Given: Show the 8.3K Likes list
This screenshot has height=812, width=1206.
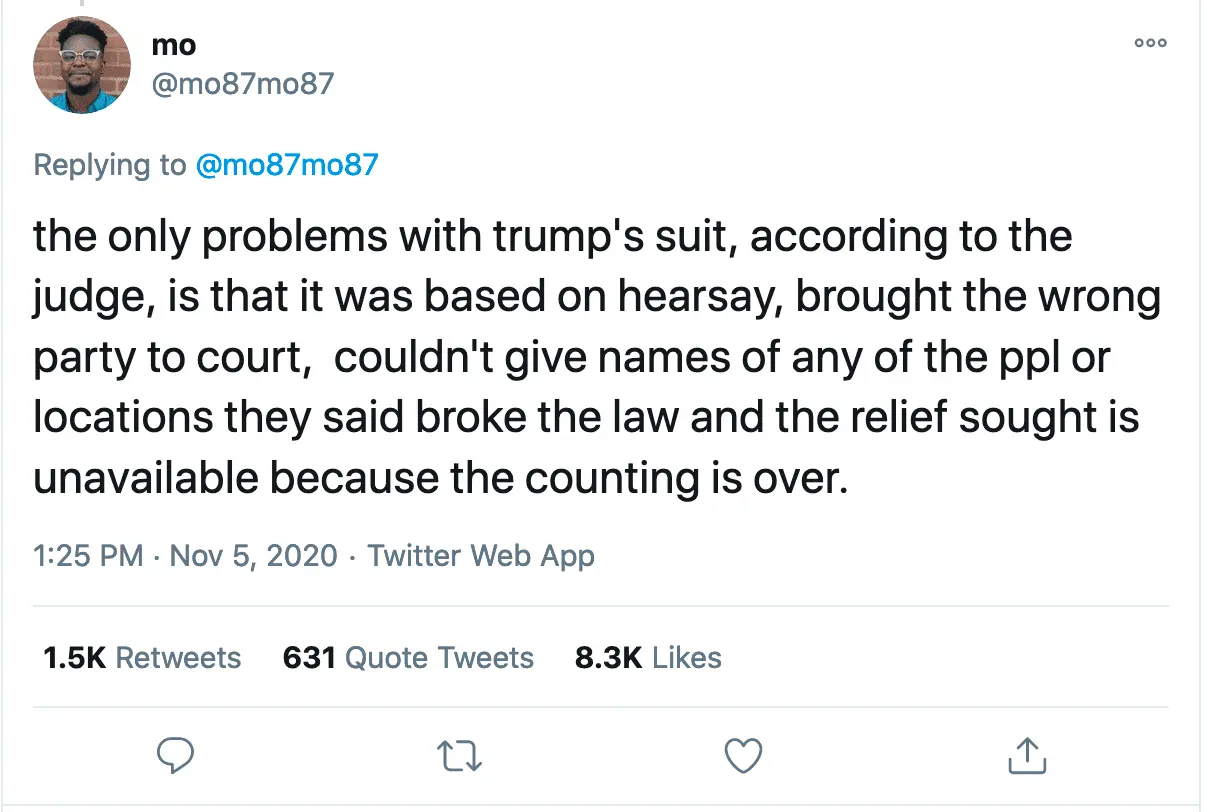Looking at the screenshot, I should (648, 658).
